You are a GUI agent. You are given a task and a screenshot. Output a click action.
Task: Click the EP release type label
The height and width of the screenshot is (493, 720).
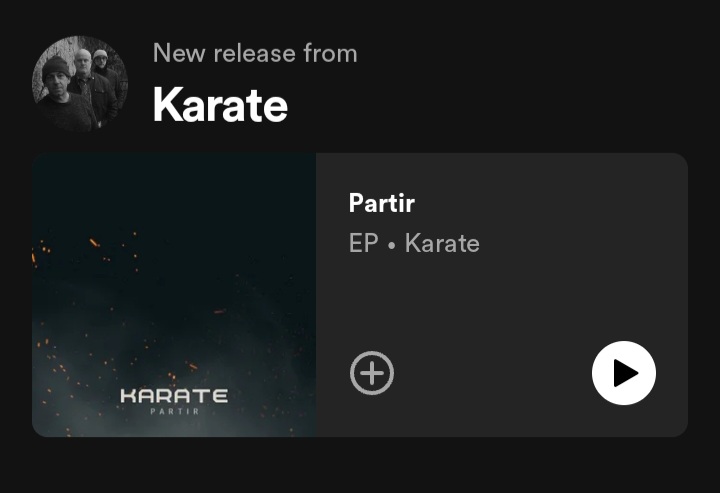pyautogui.click(x=363, y=243)
